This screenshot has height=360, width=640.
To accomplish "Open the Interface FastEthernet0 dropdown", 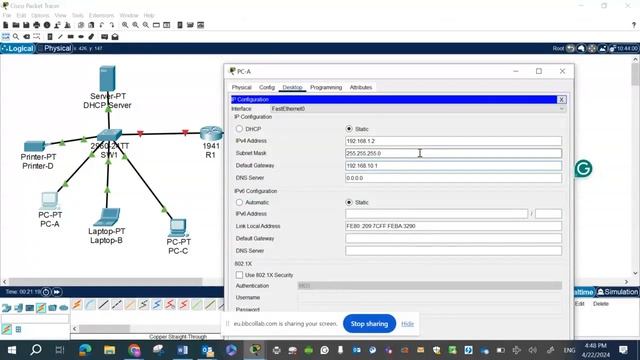I will click(x=417, y=109).
